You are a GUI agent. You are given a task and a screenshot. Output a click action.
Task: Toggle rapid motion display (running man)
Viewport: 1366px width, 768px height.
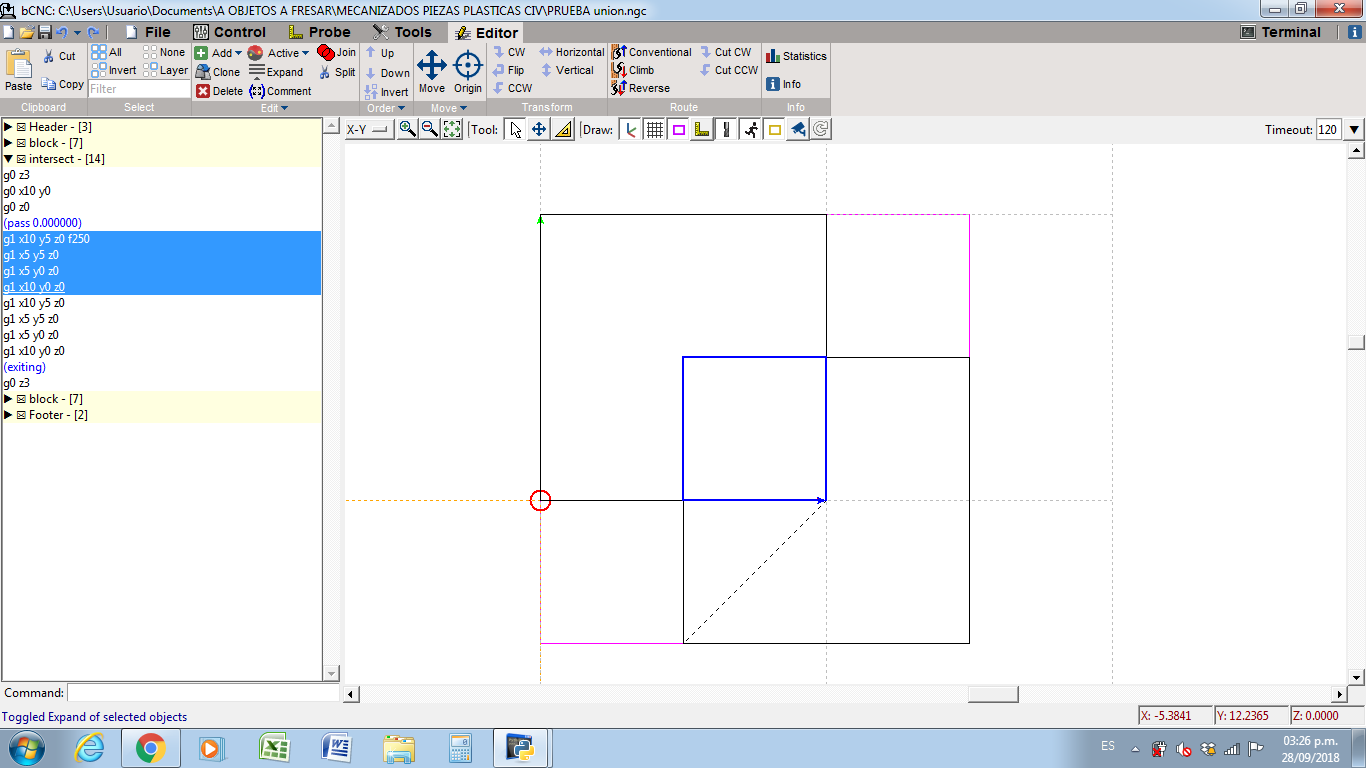pos(750,129)
